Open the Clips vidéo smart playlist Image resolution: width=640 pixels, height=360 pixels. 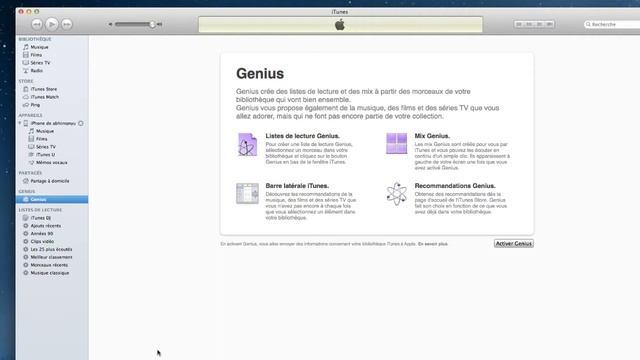pos(42,241)
